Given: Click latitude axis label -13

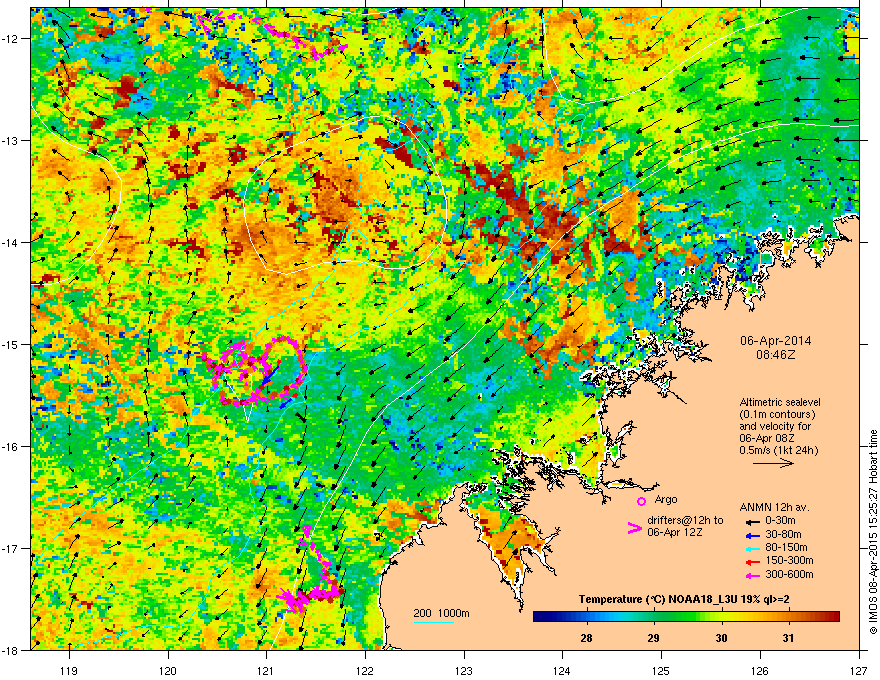Looking at the screenshot, I should (10, 140).
